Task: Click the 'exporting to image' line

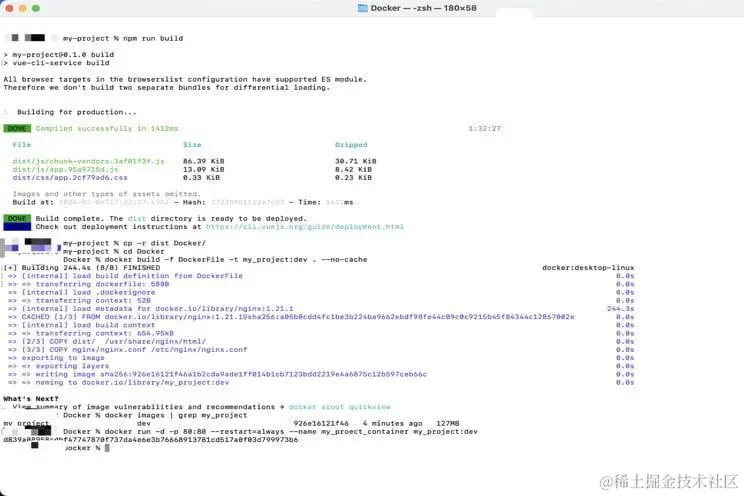Action: [x=63, y=358]
